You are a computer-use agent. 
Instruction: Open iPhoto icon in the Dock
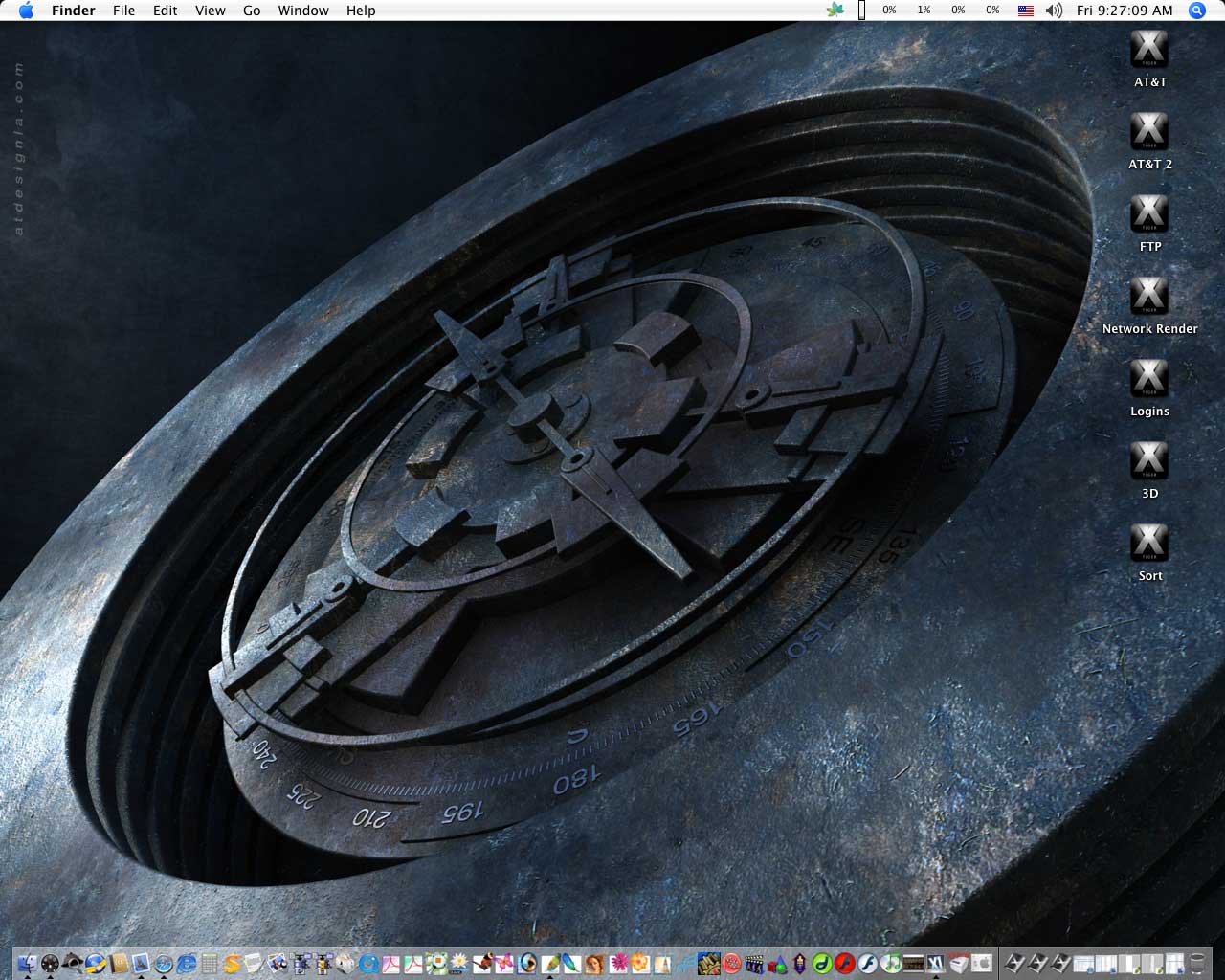(x=278, y=963)
